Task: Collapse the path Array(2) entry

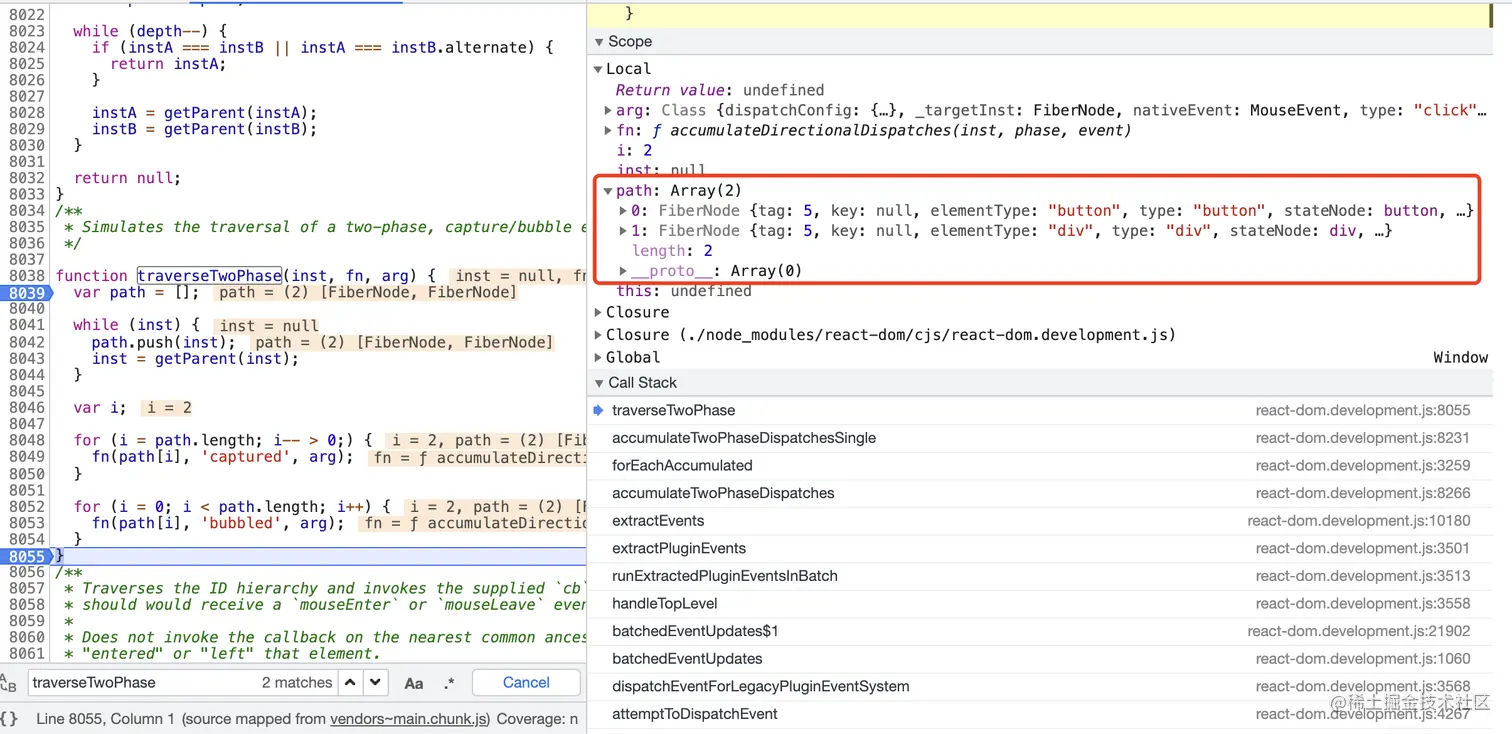Action: pos(608,190)
